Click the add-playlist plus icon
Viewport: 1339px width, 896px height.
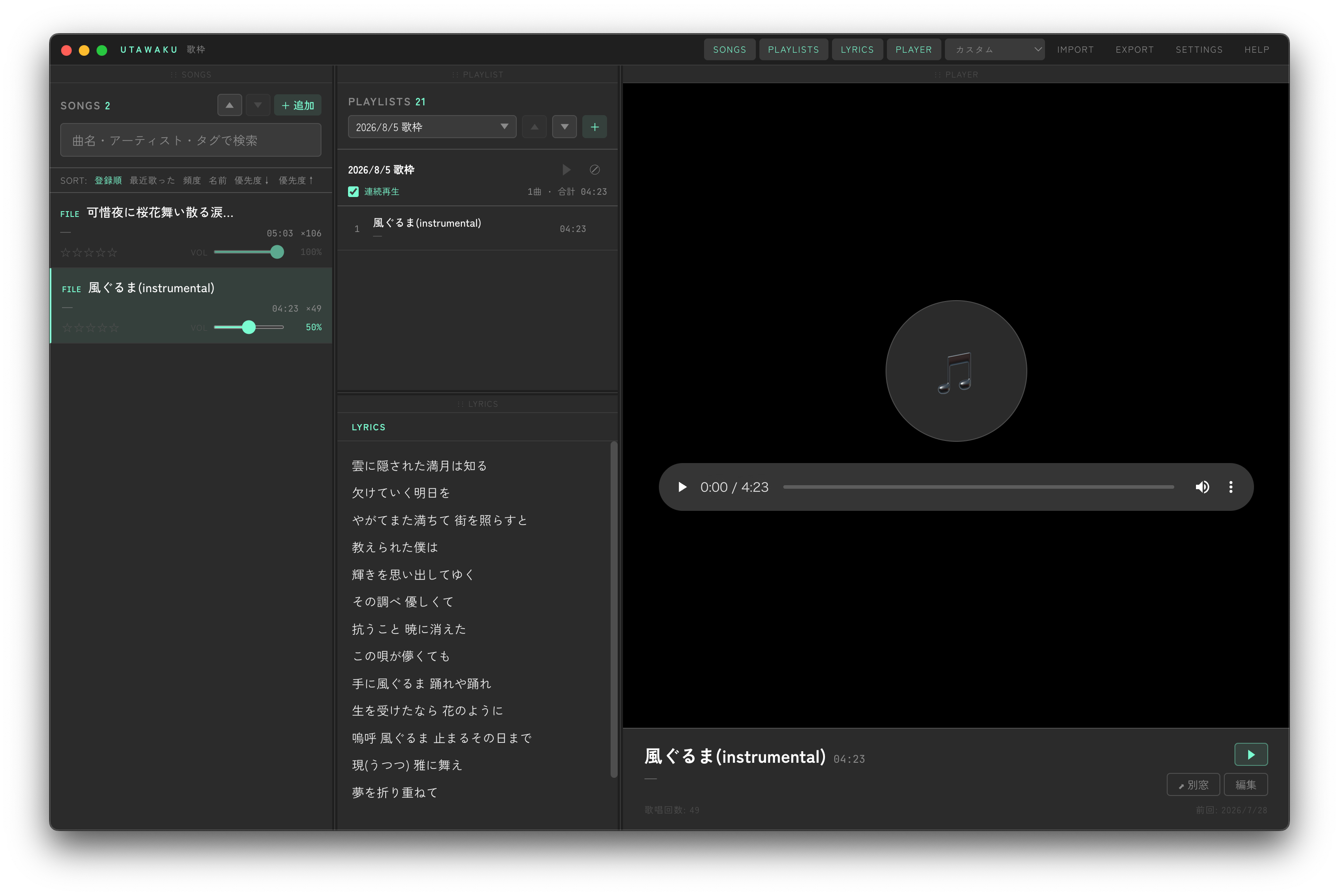click(x=594, y=127)
